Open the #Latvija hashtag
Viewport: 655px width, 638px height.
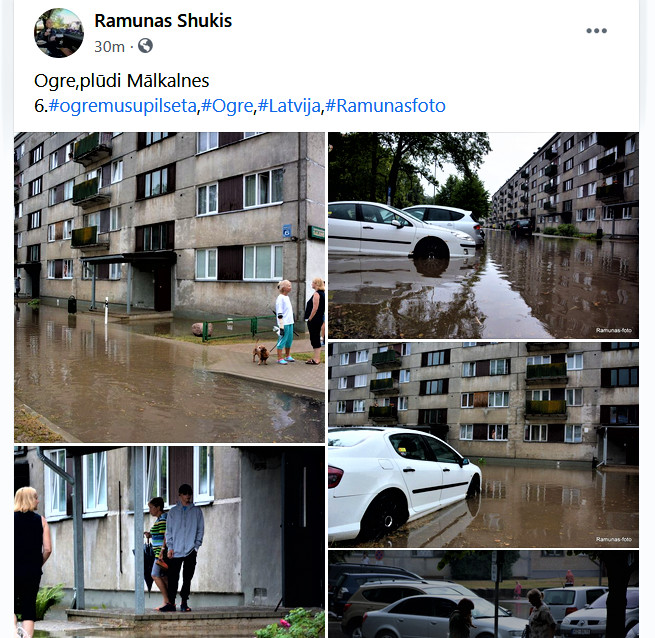click(289, 105)
